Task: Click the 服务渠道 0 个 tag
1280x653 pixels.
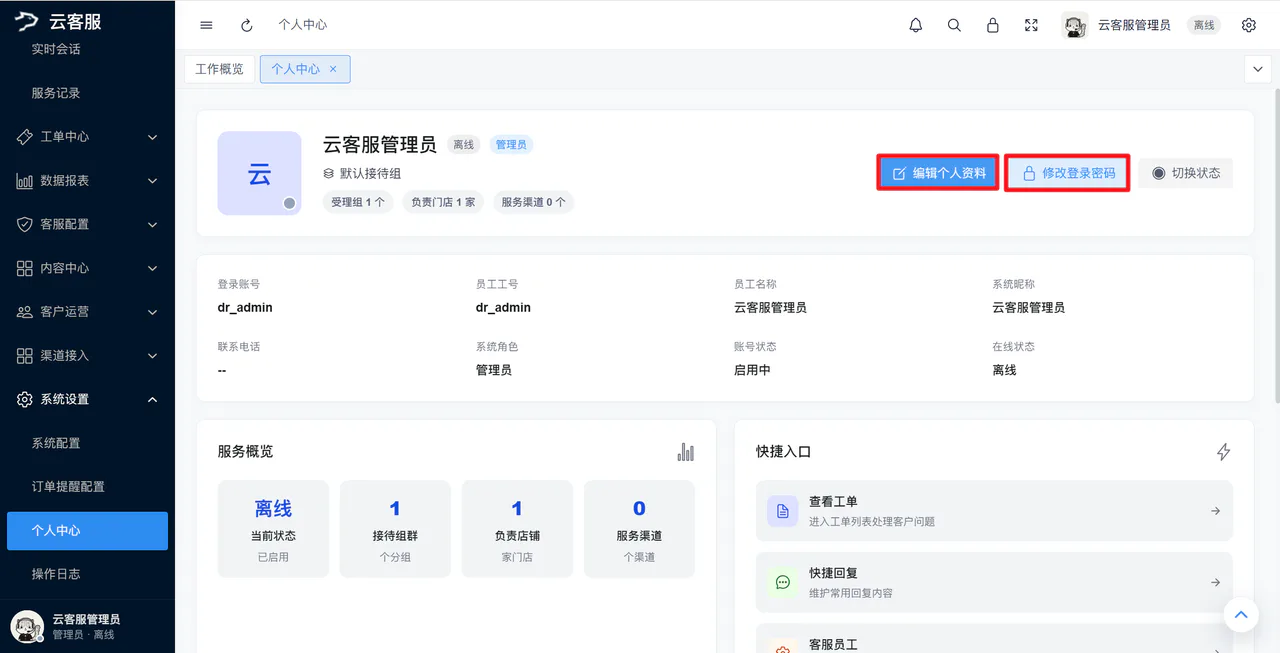Action: point(533,202)
